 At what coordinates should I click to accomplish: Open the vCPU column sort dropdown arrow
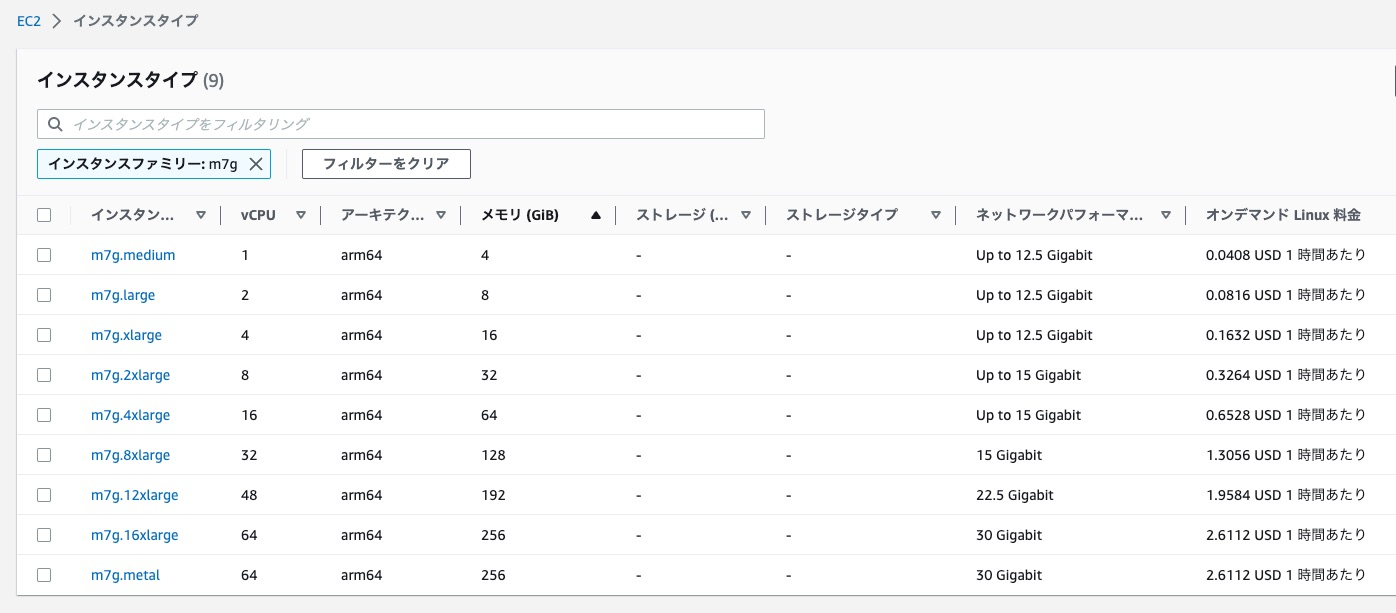pos(301,215)
